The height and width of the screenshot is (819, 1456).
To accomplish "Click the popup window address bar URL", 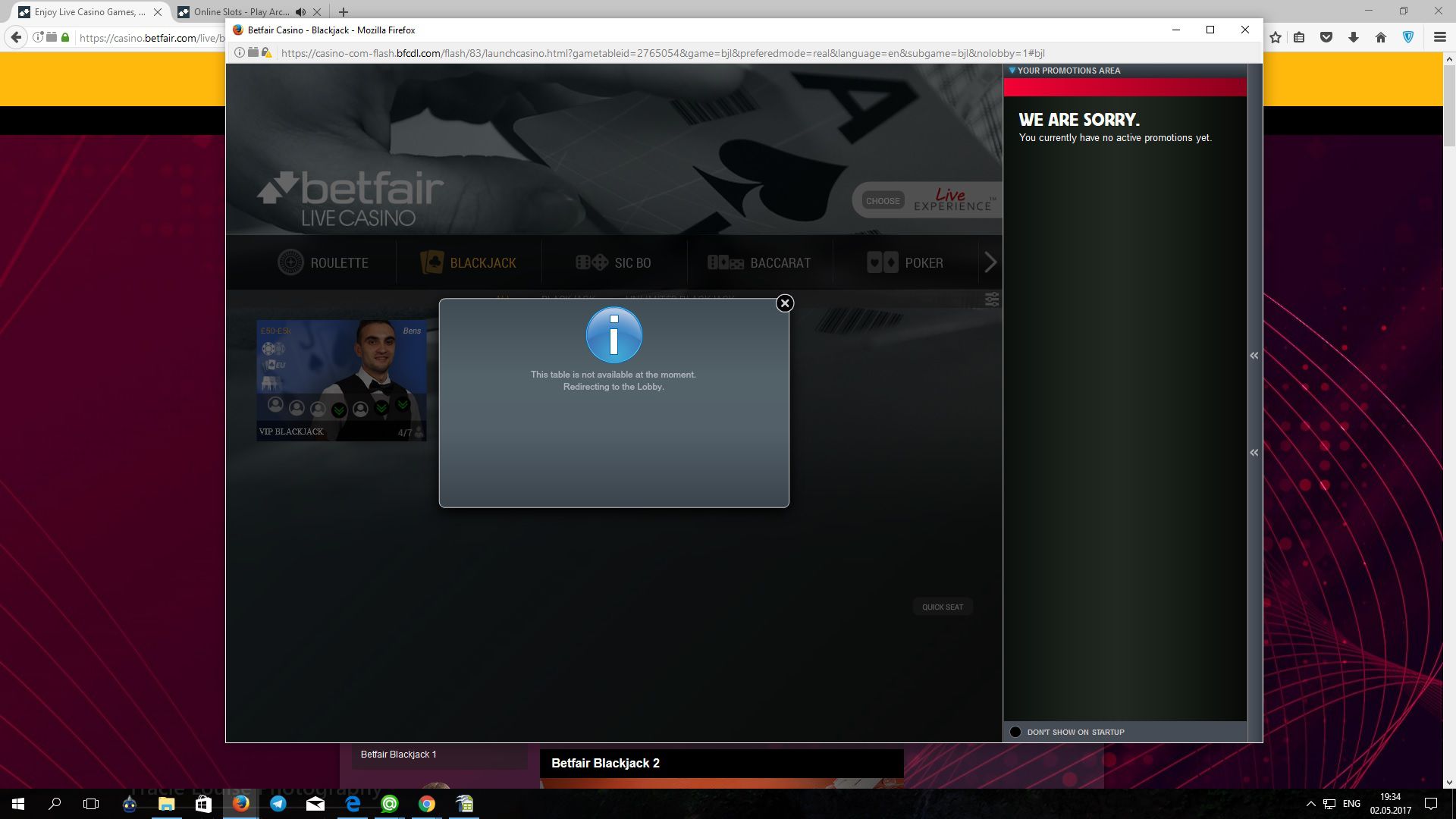I will [663, 53].
